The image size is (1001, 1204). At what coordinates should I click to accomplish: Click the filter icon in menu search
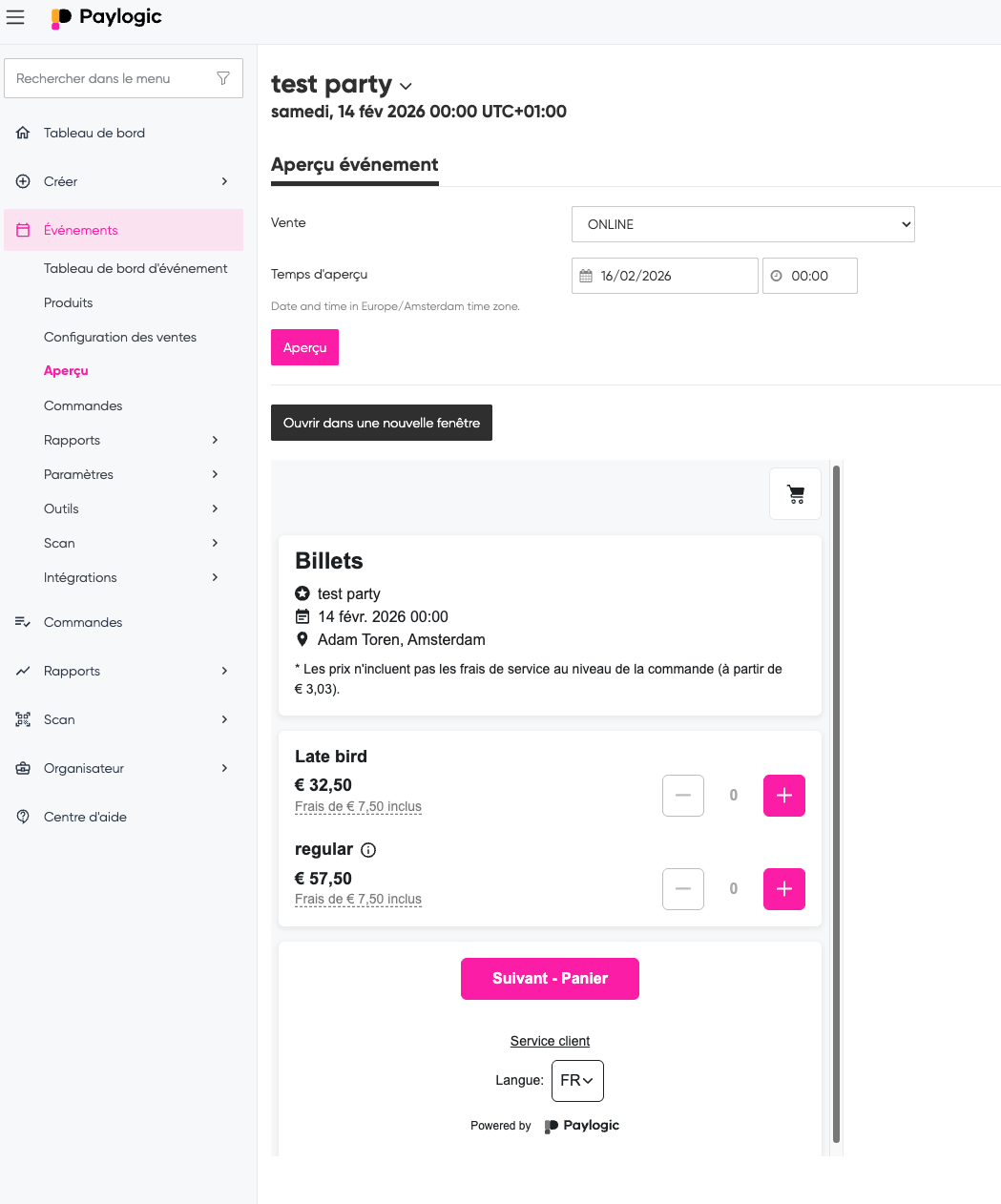(x=223, y=78)
